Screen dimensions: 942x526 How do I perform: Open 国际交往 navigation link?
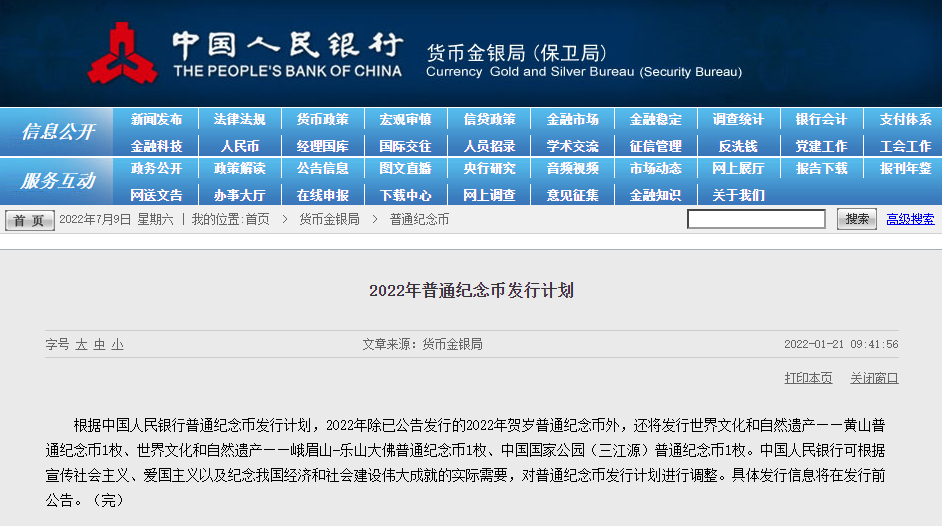(x=406, y=146)
